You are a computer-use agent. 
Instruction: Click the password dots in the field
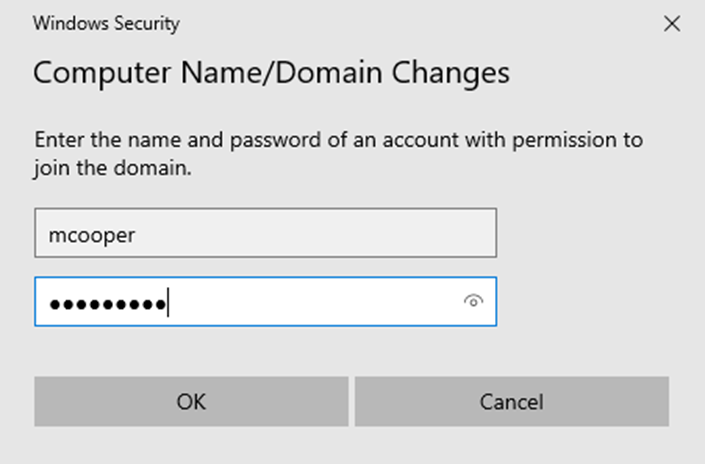tap(107, 304)
